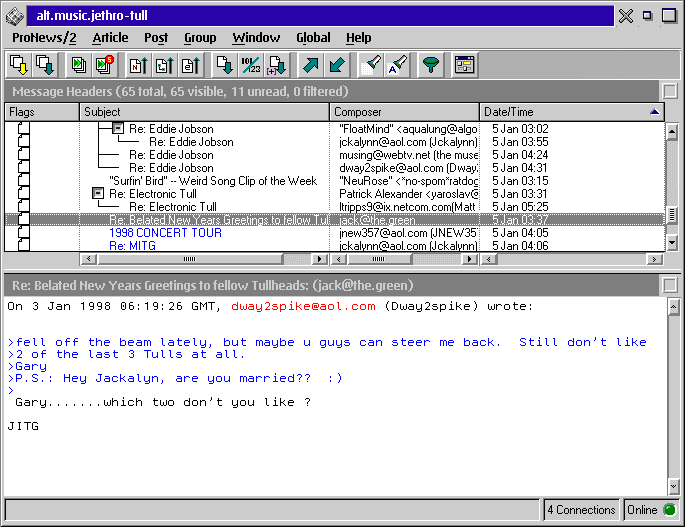
Task: Maximize the article body pane with its corner box
Action: [670, 285]
